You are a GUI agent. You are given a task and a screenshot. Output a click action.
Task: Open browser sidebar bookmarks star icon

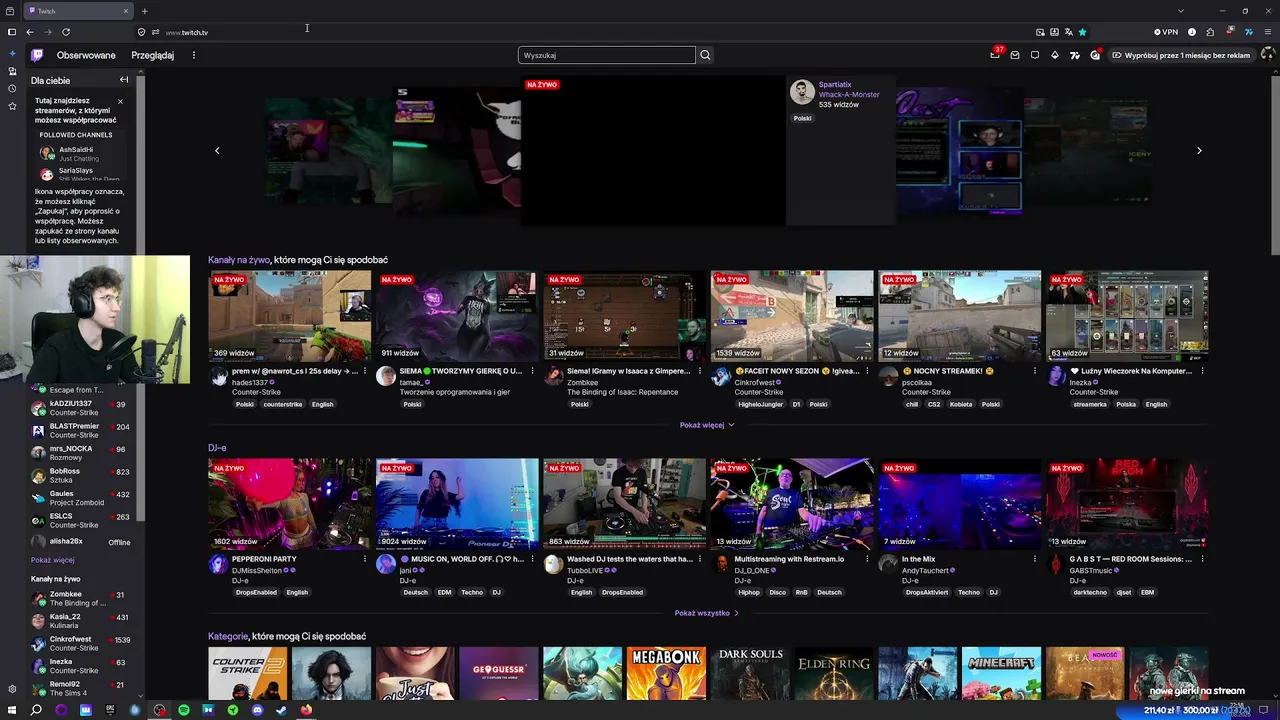click(12, 105)
